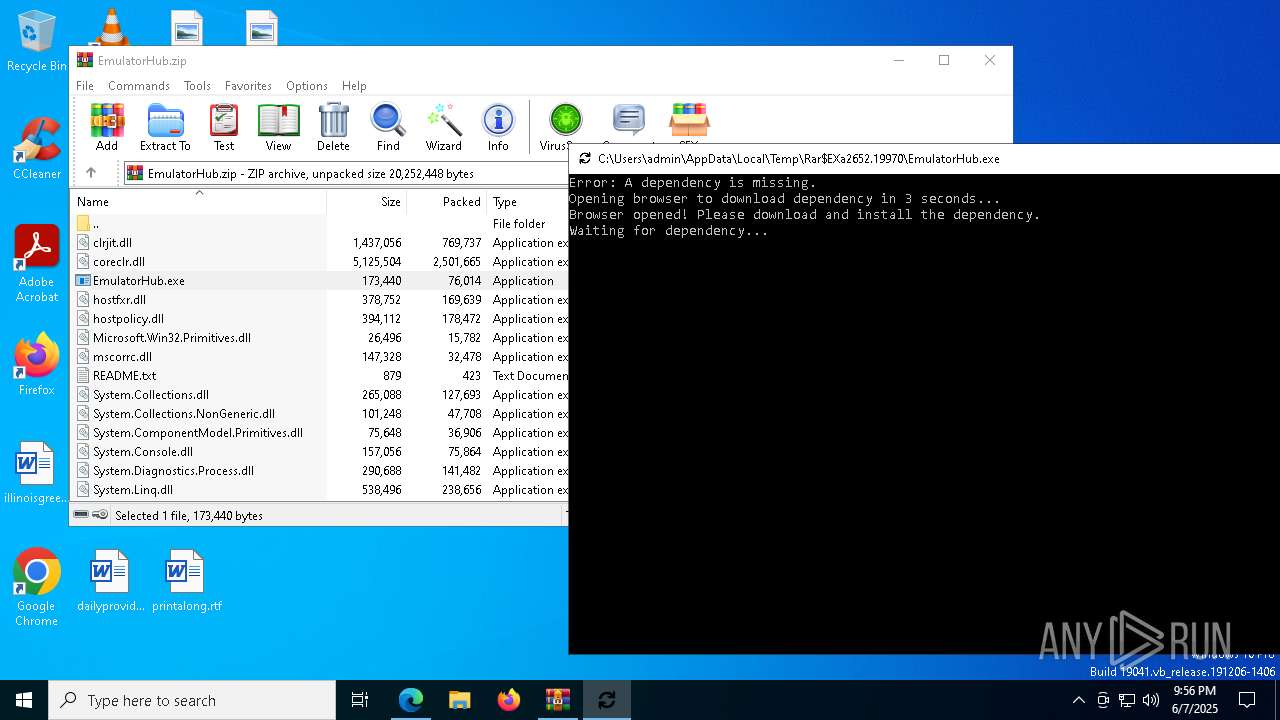Select System.ComponentModel.Primitives.dll file
The image size is (1280, 720).
click(x=320, y=433)
